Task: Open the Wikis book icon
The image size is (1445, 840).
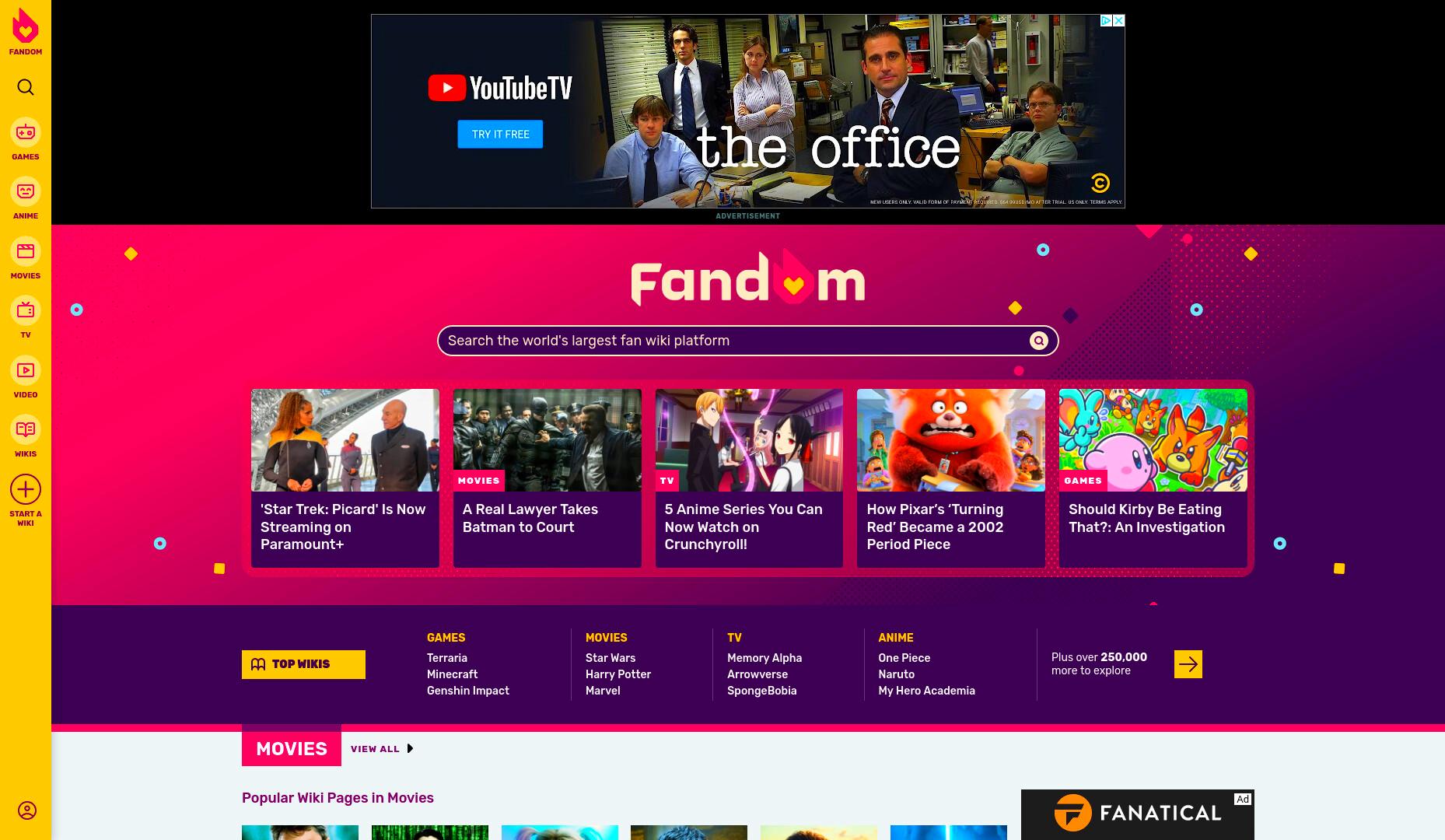Action: coord(26,429)
